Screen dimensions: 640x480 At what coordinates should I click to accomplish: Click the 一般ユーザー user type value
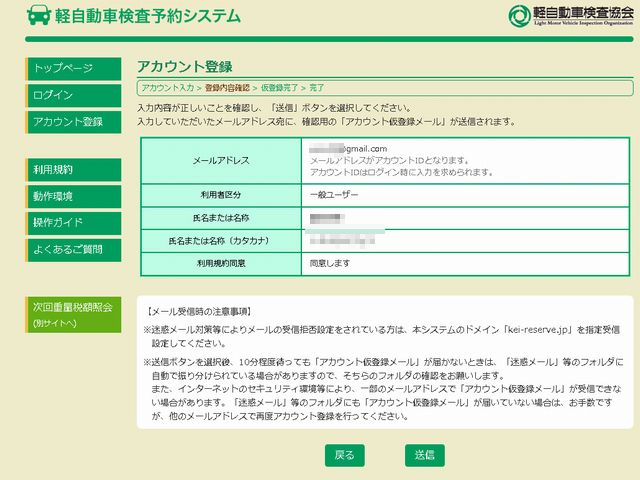point(334,195)
